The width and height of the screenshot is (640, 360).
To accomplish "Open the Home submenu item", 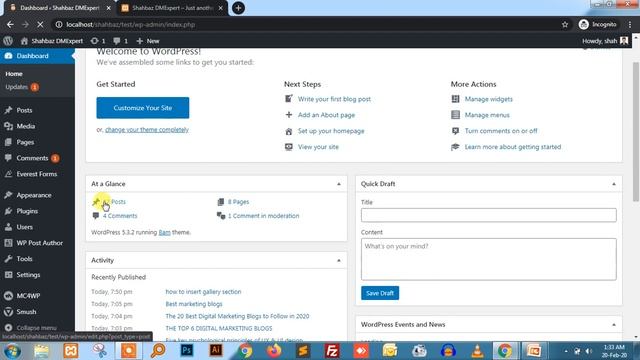I will tap(14, 74).
